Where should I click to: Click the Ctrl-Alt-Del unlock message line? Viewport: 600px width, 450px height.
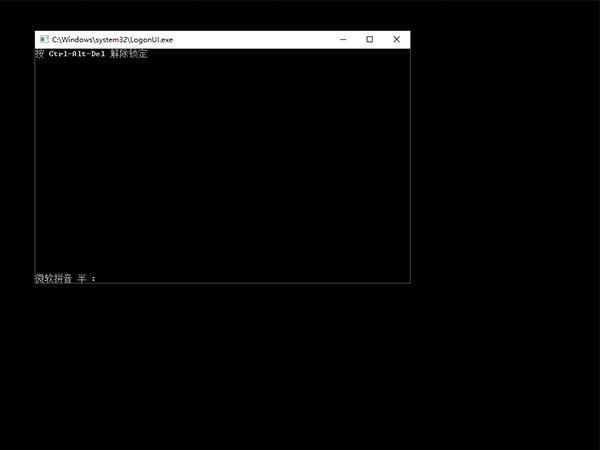91,54
